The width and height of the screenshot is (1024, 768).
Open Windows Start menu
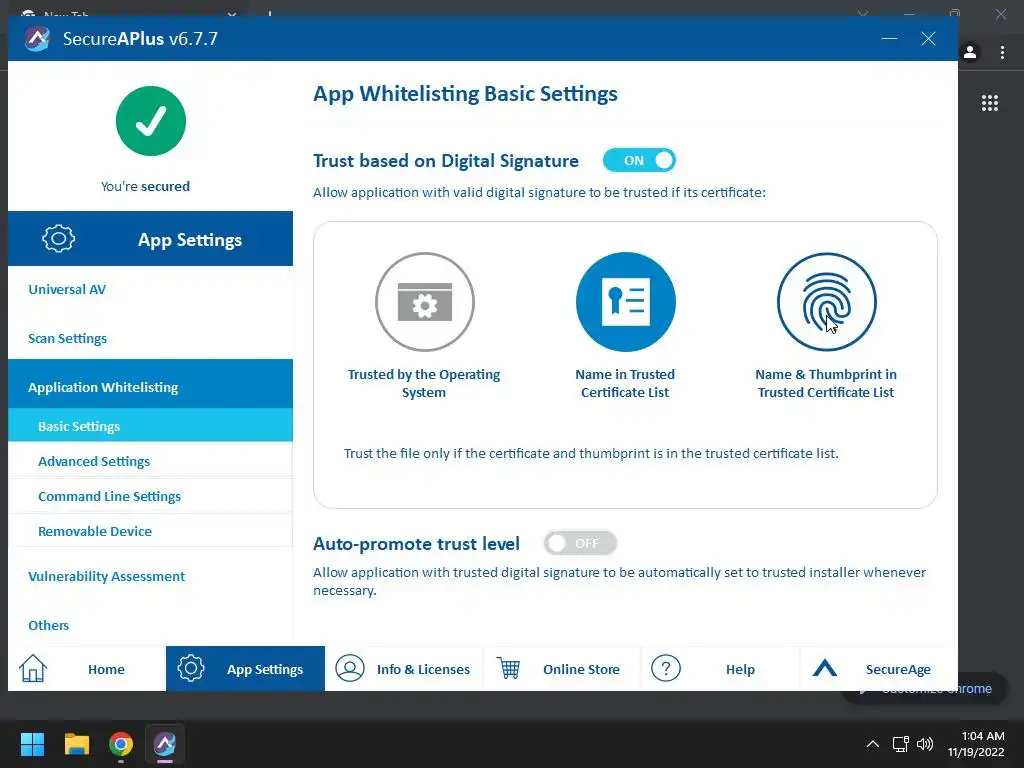coord(32,744)
